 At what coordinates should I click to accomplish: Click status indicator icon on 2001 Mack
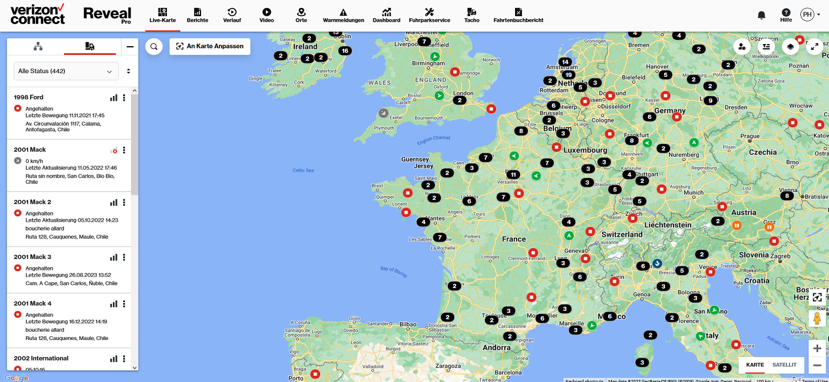tap(114, 151)
